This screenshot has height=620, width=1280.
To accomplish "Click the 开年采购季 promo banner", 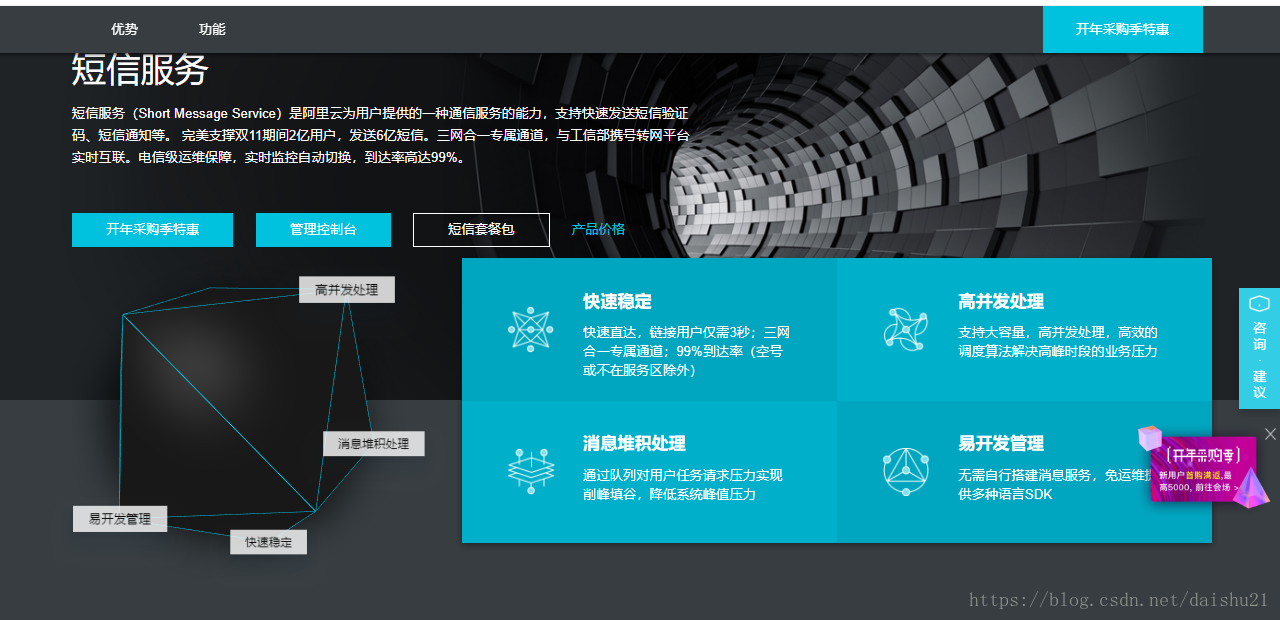I will point(1203,467).
